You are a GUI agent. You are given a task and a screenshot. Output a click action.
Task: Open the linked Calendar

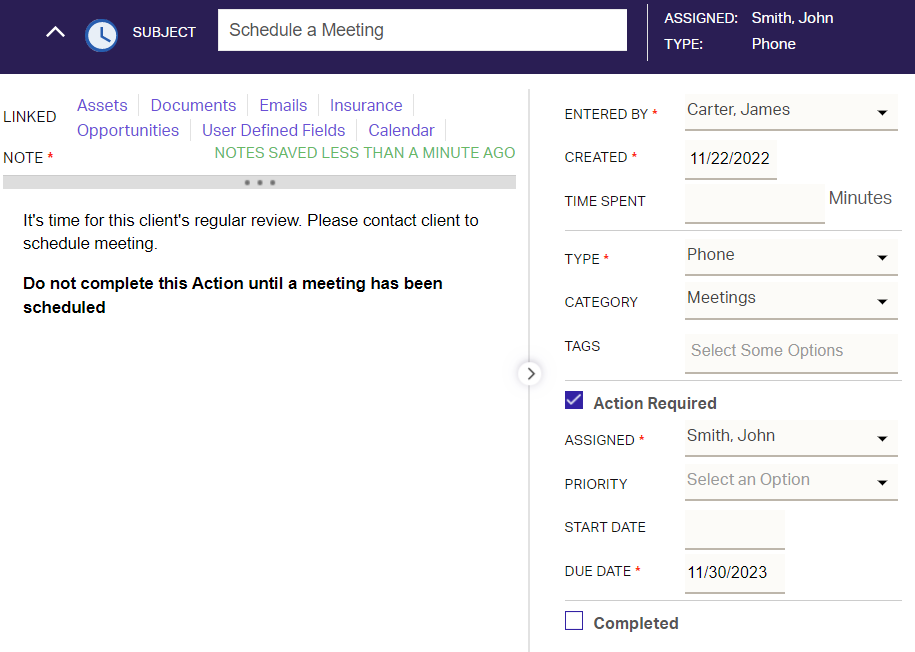(401, 130)
